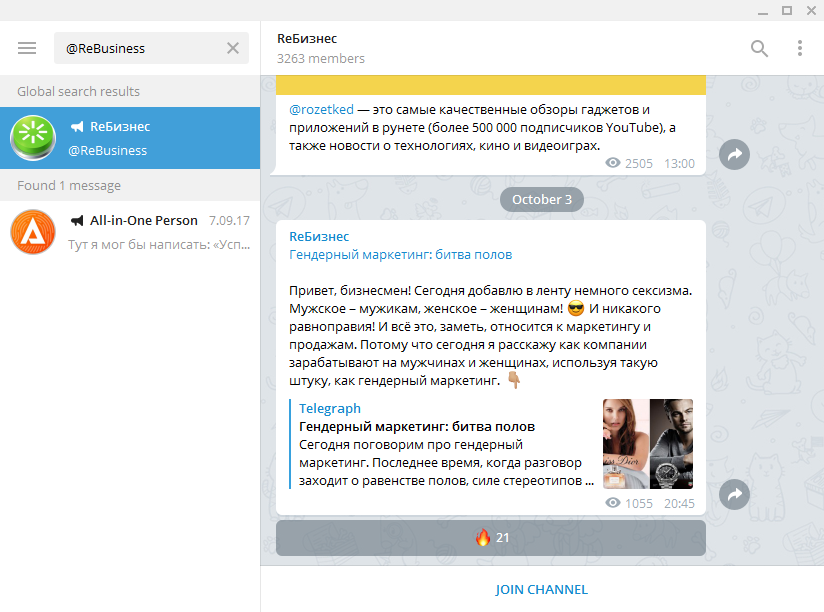Screen dimensions: 824x612
Task: Click the search magnifier in chat header
Action: click(760, 48)
